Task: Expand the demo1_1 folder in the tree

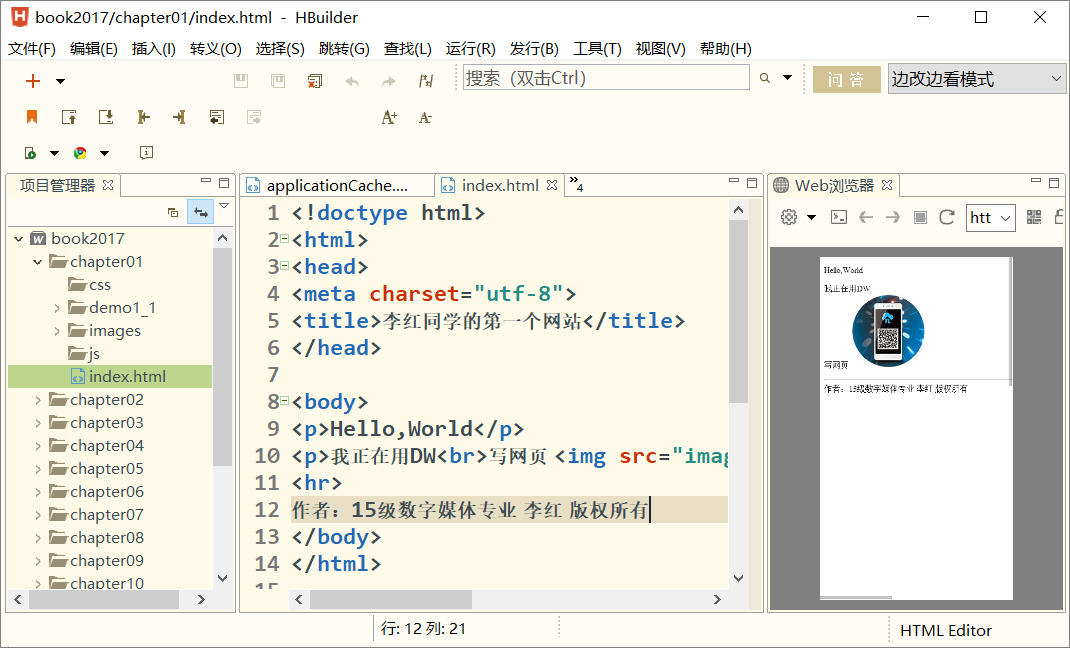Action: pyautogui.click(x=57, y=308)
